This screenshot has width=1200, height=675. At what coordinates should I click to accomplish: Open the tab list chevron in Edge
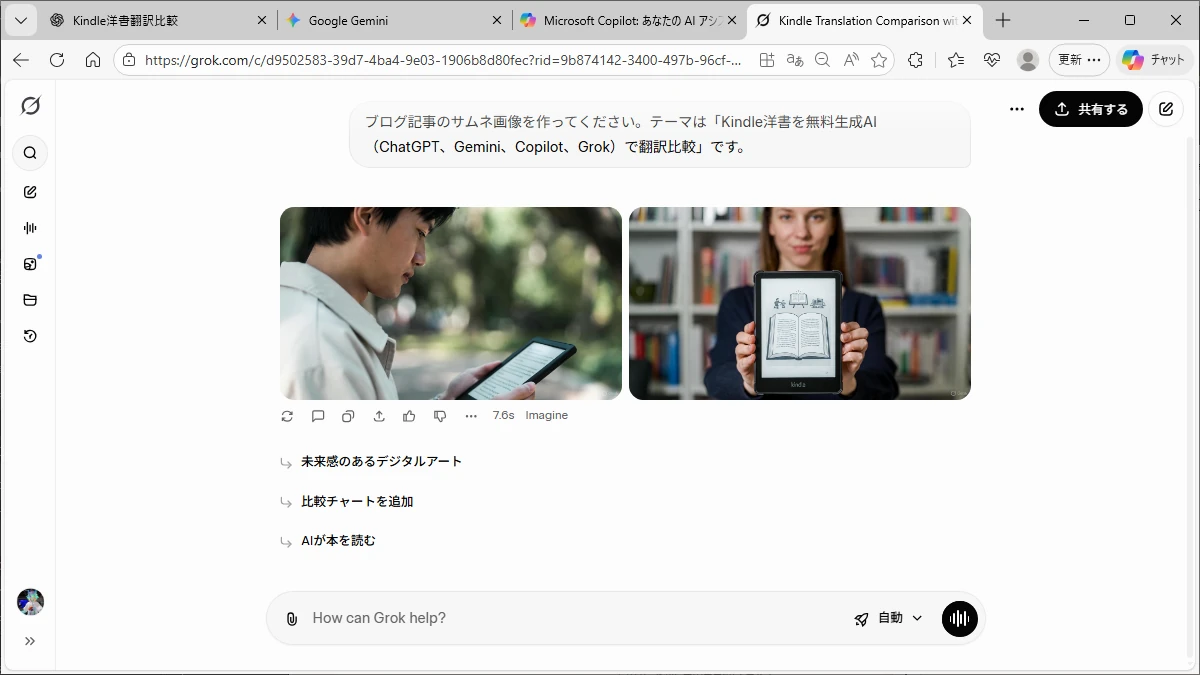pyautogui.click(x=20, y=20)
